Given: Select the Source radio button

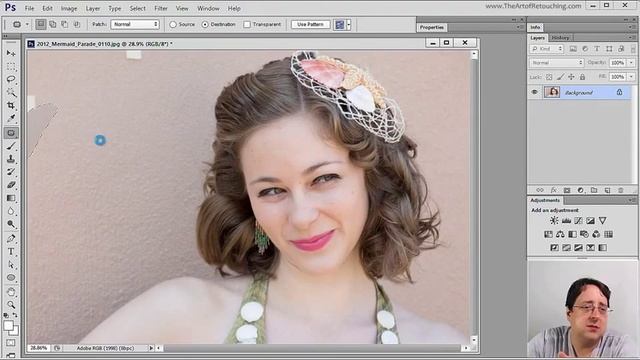Looking at the screenshot, I should click(x=173, y=24).
